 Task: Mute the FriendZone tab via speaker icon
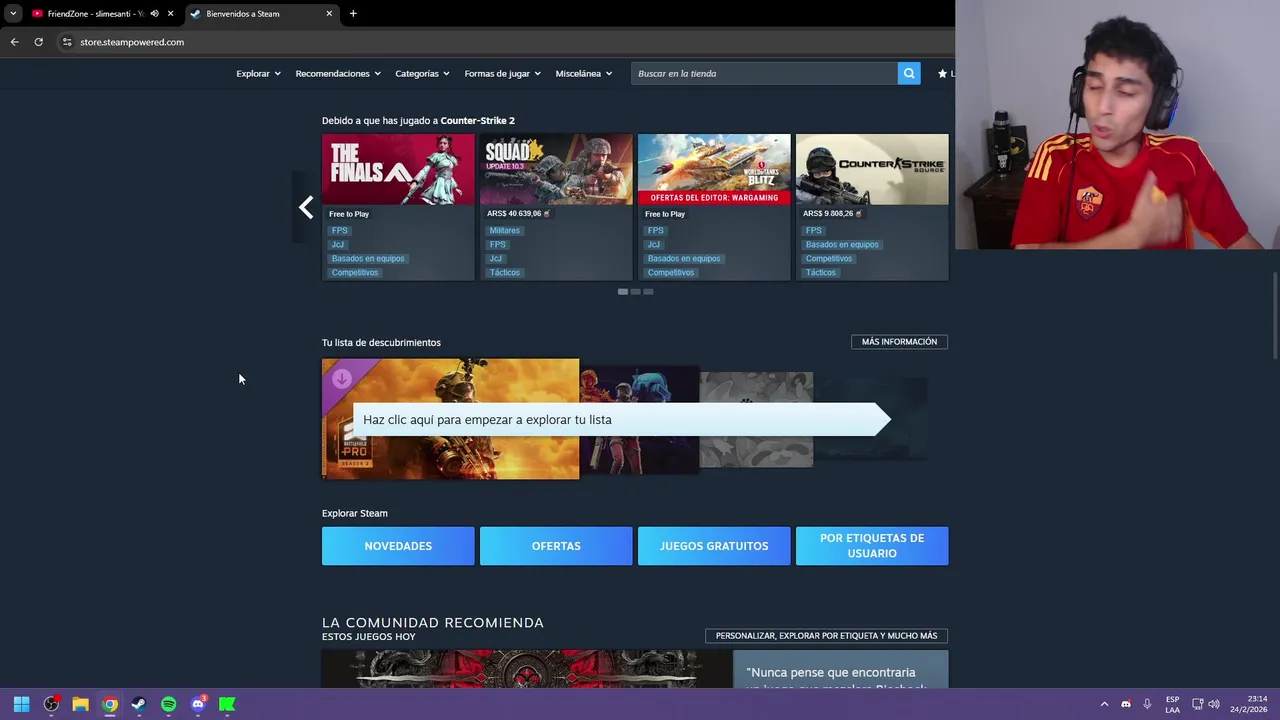tap(154, 14)
